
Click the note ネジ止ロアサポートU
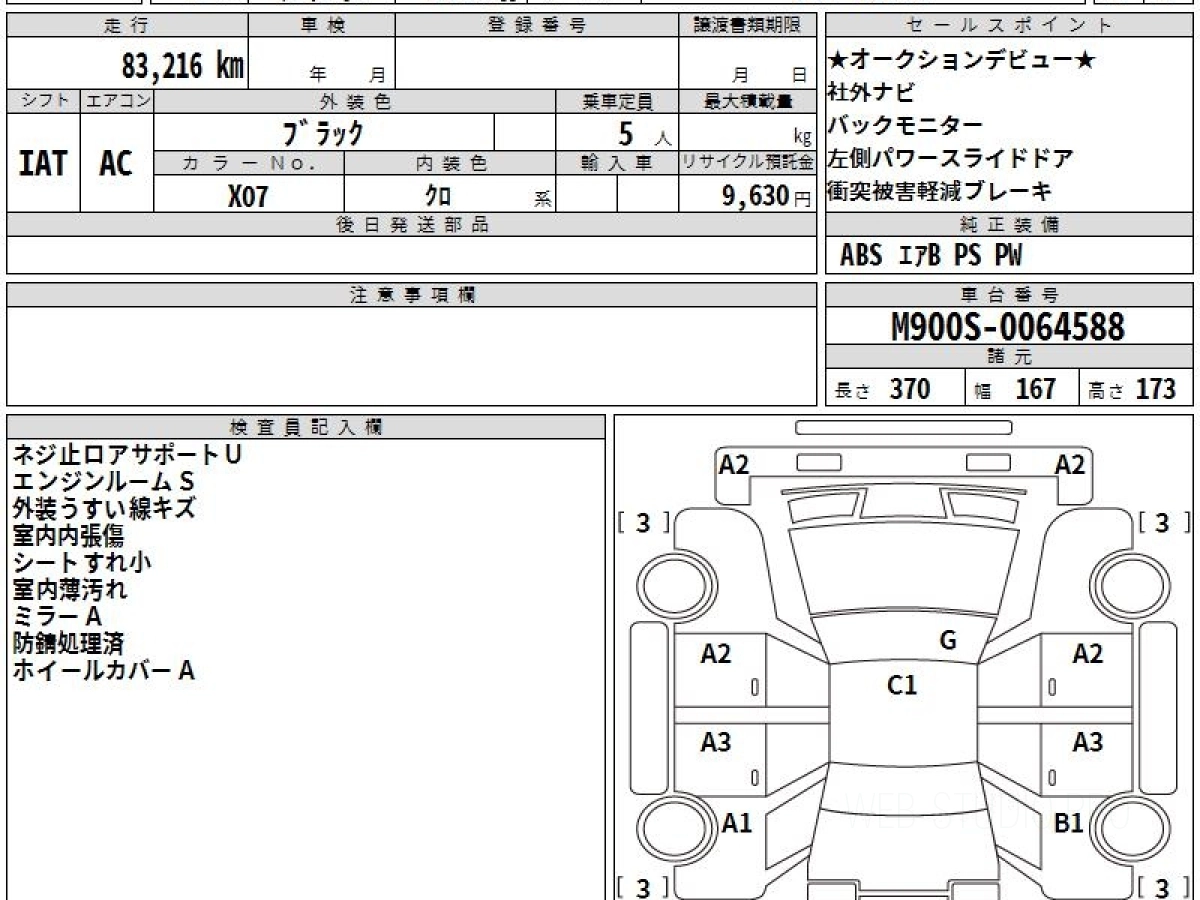pyautogui.click(x=127, y=454)
